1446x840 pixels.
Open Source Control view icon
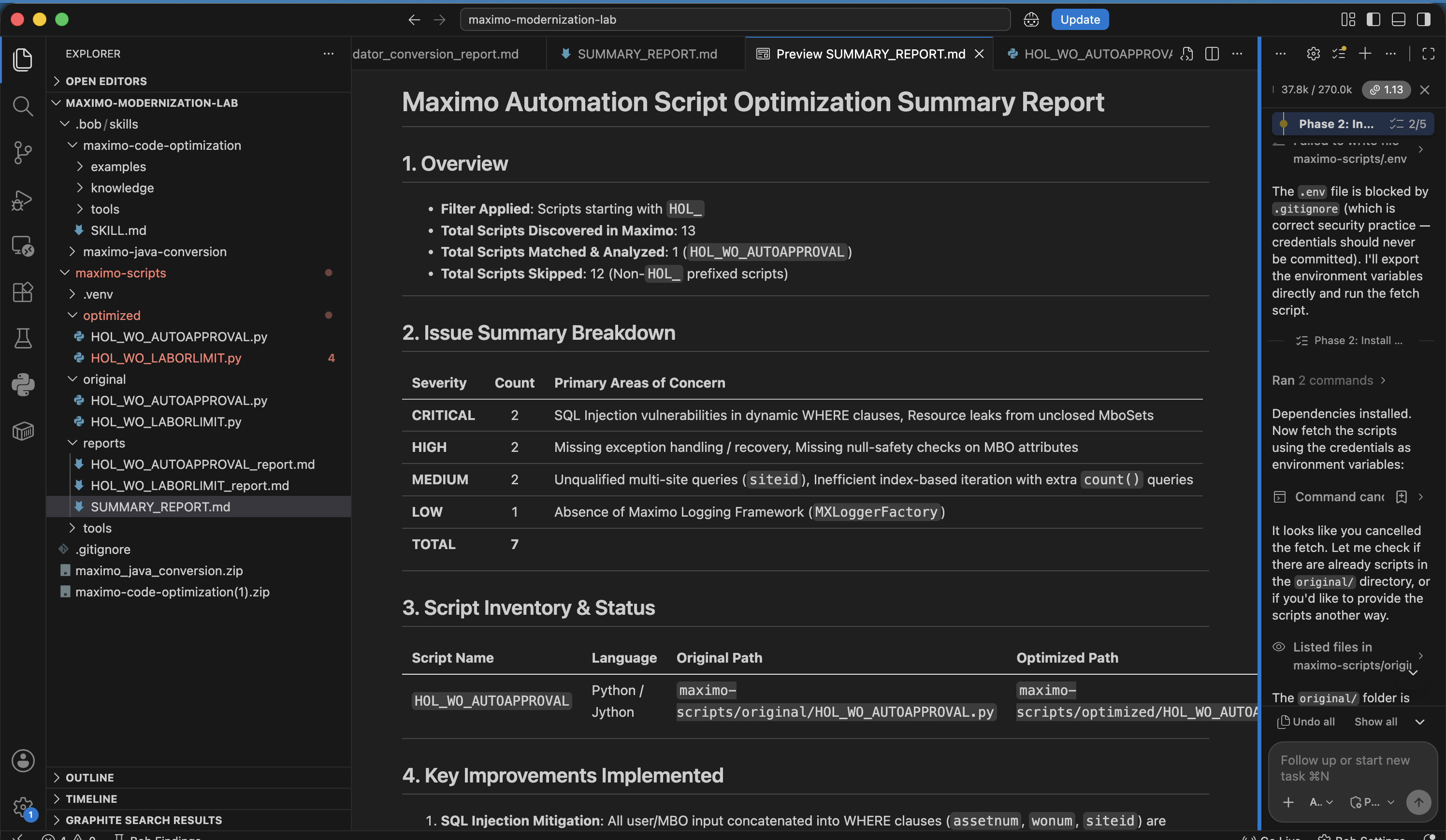[x=22, y=153]
